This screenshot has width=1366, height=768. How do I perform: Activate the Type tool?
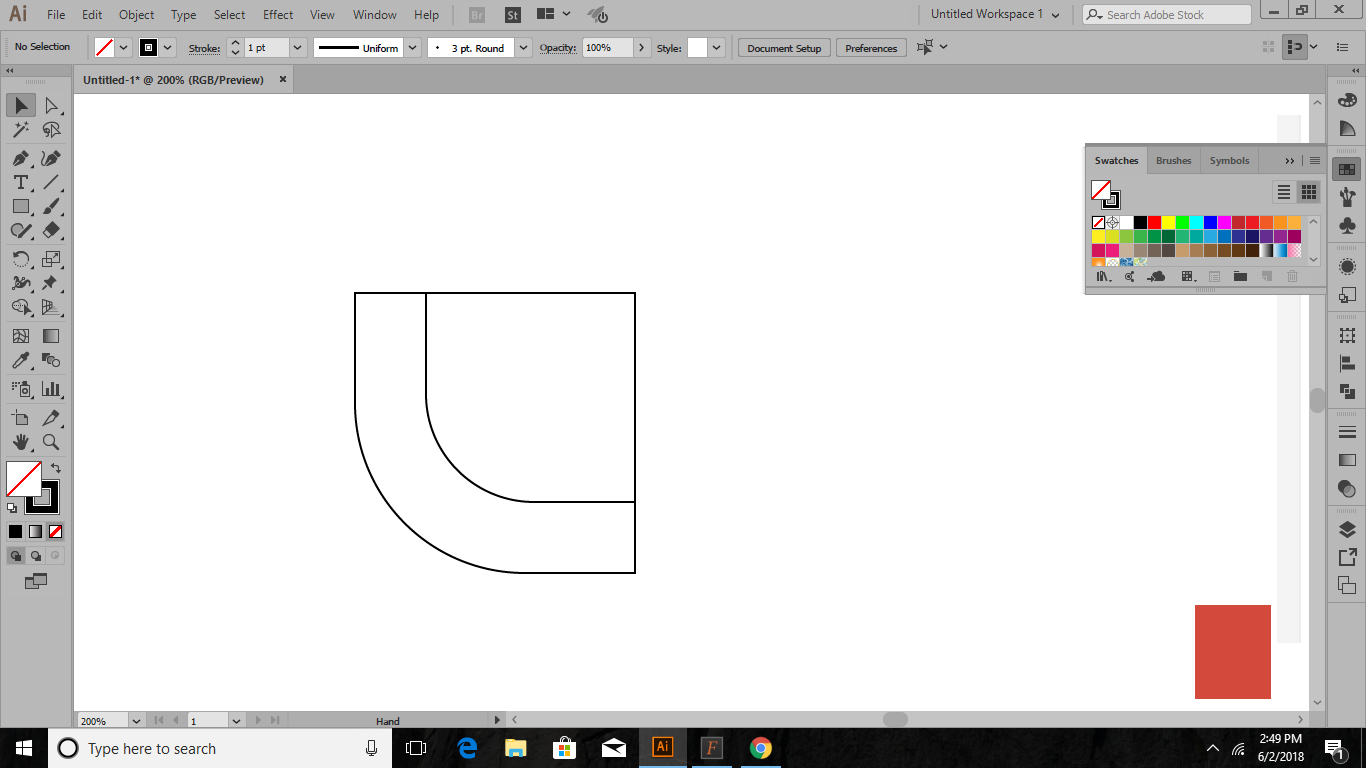pos(20,182)
